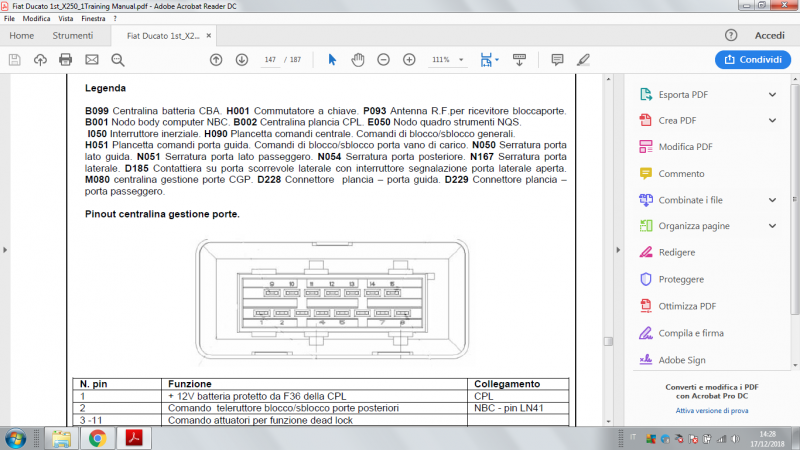Image resolution: width=800 pixels, height=450 pixels.
Task: Click the email envelope icon
Action: tap(92, 60)
